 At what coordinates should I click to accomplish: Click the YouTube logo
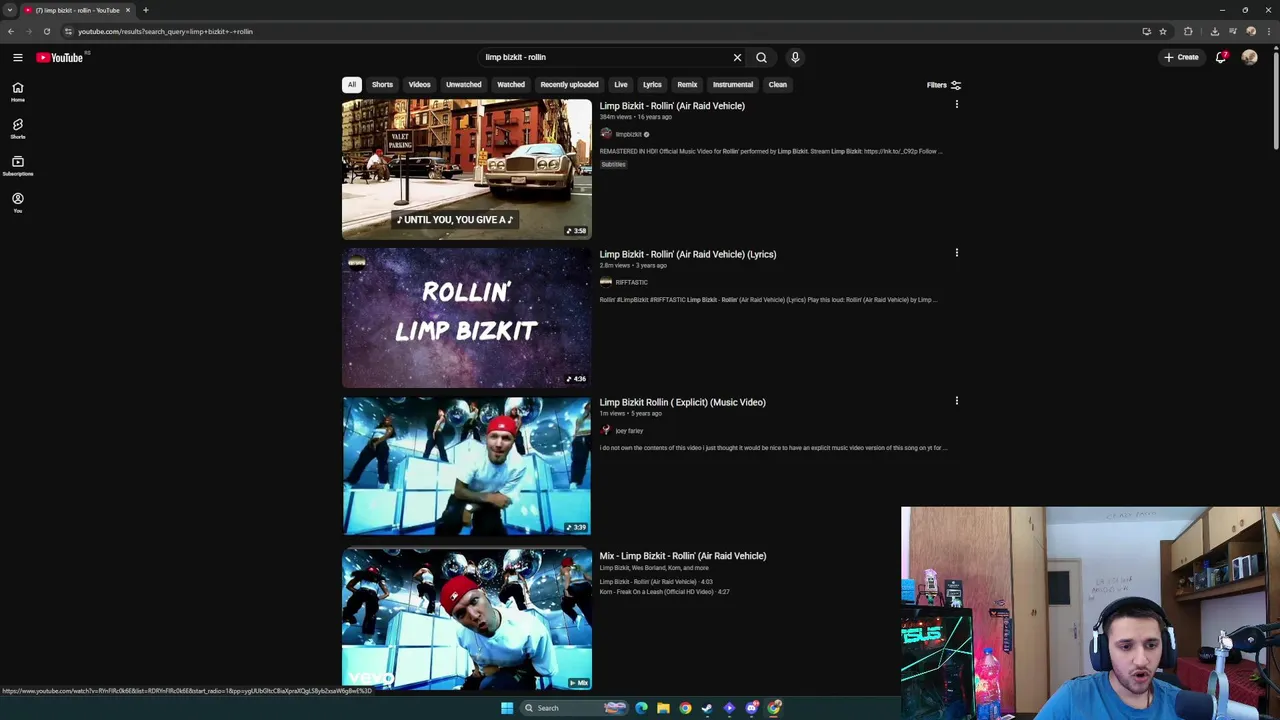pos(60,57)
